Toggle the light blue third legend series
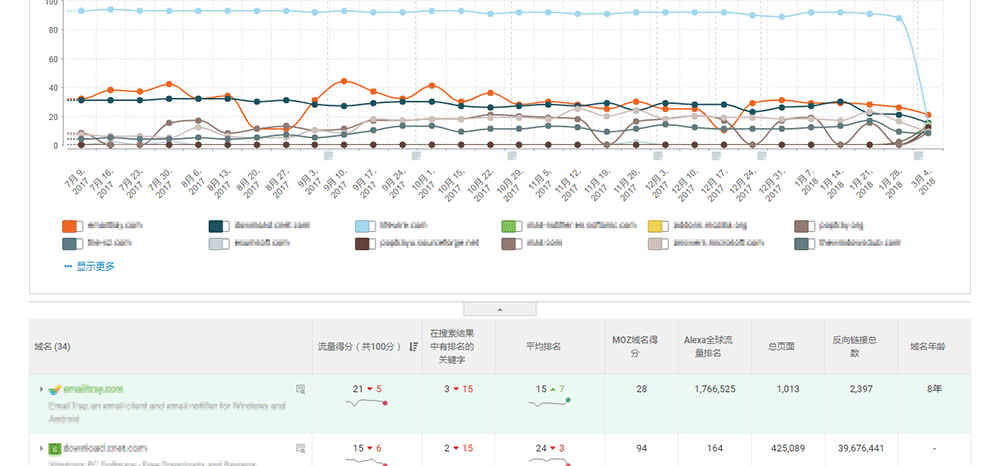Screen dimensions: 1000x466 point(364,226)
